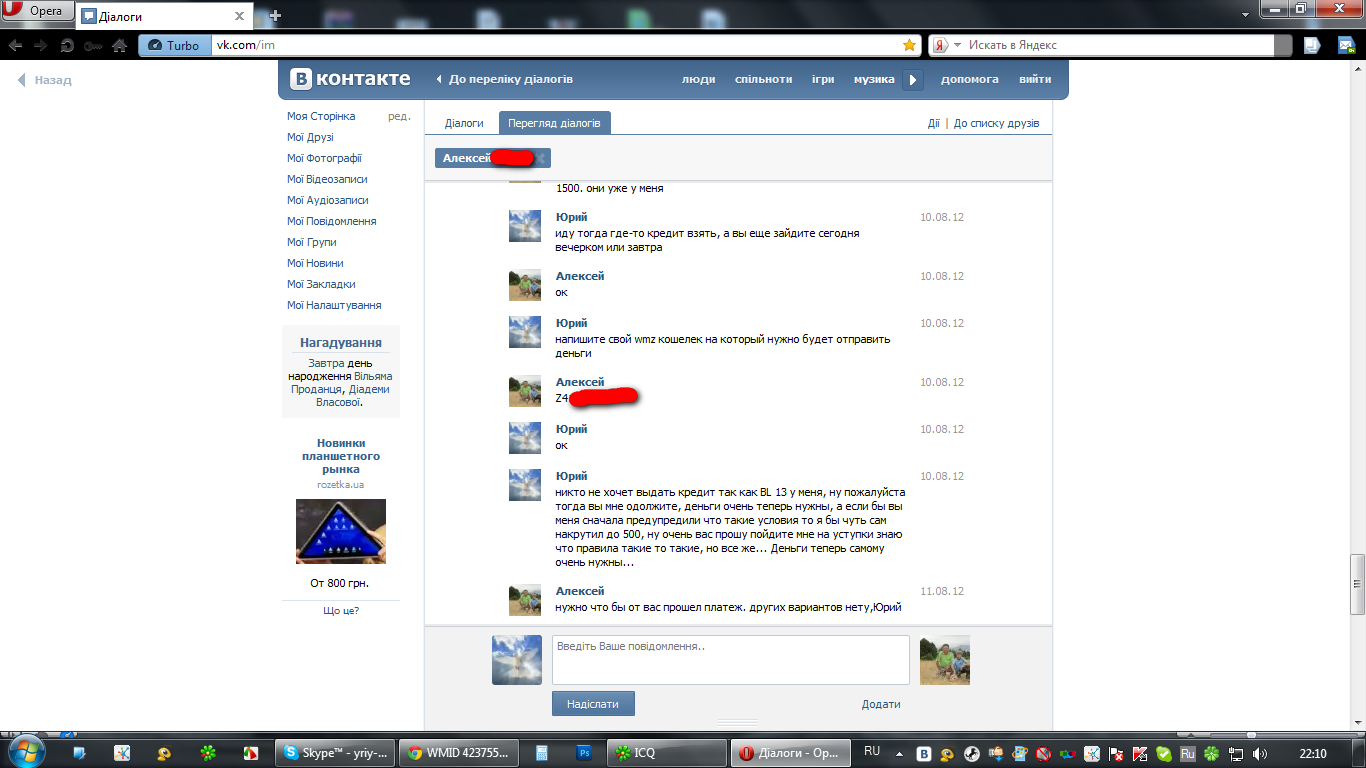Open the спільноти menu item

pos(763,79)
